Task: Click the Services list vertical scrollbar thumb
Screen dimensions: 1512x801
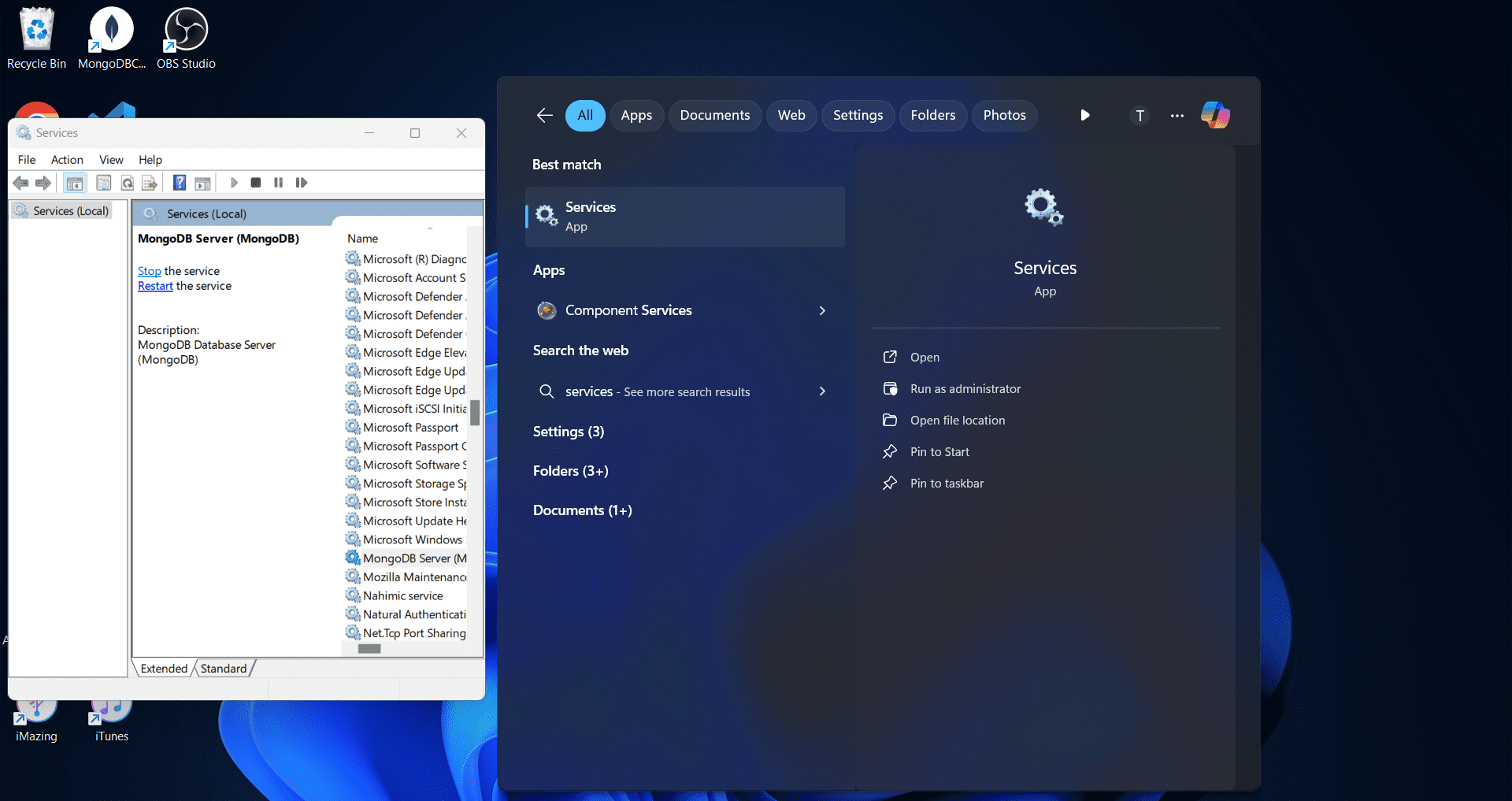Action: (475, 413)
